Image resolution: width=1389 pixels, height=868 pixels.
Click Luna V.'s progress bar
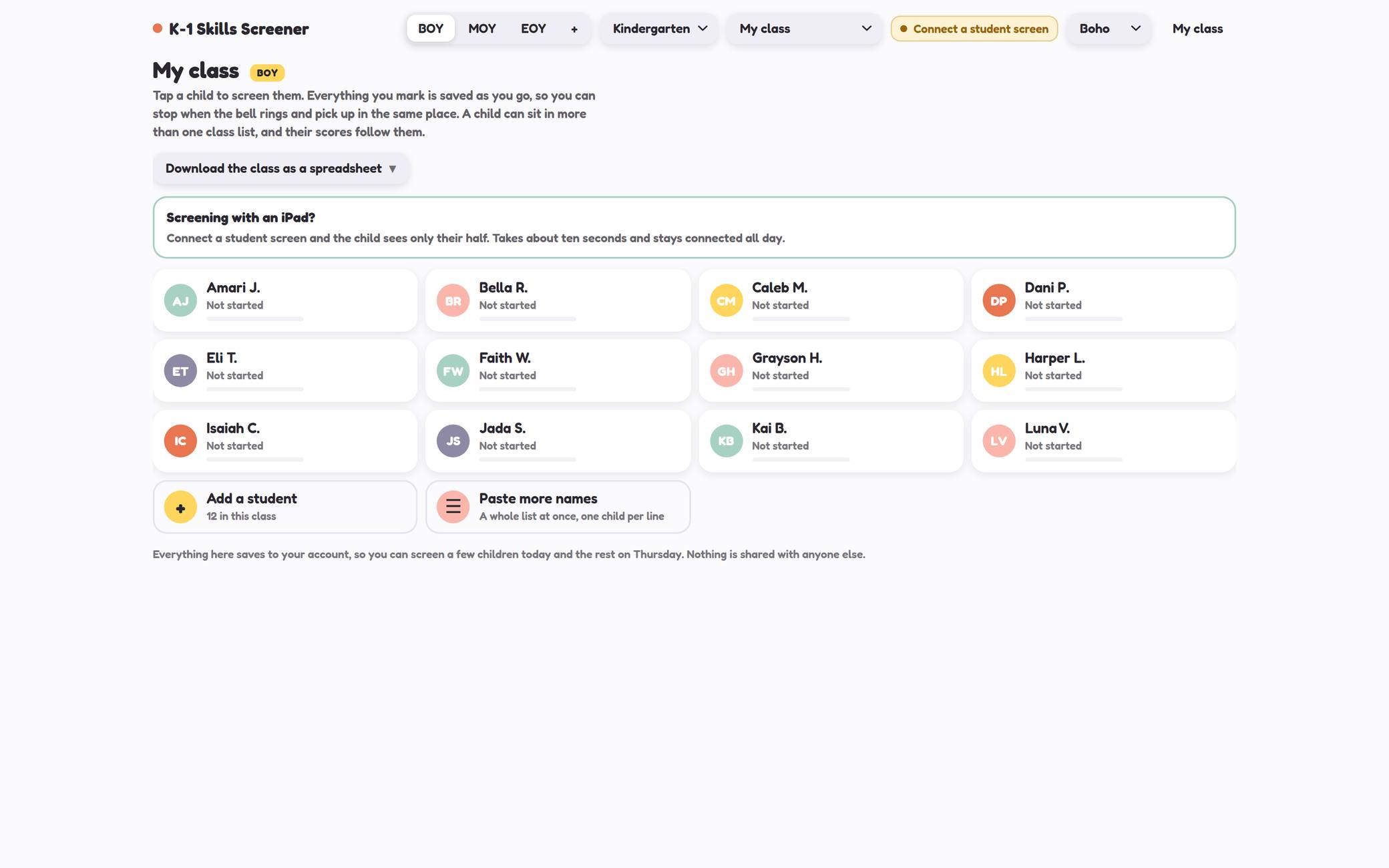(1073, 459)
